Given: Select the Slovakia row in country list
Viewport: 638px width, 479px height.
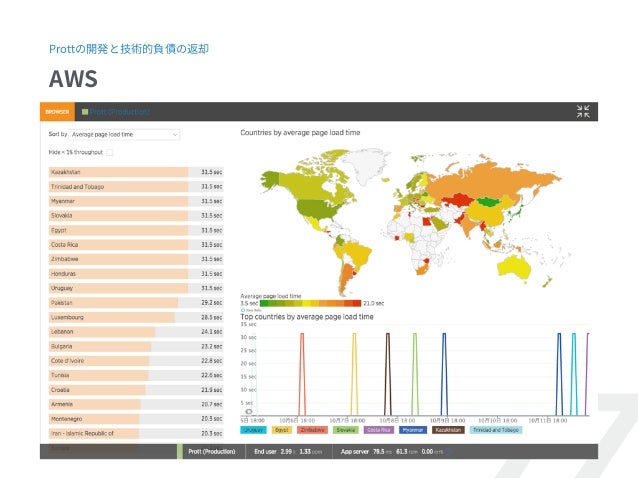Looking at the screenshot, I should tap(136, 216).
